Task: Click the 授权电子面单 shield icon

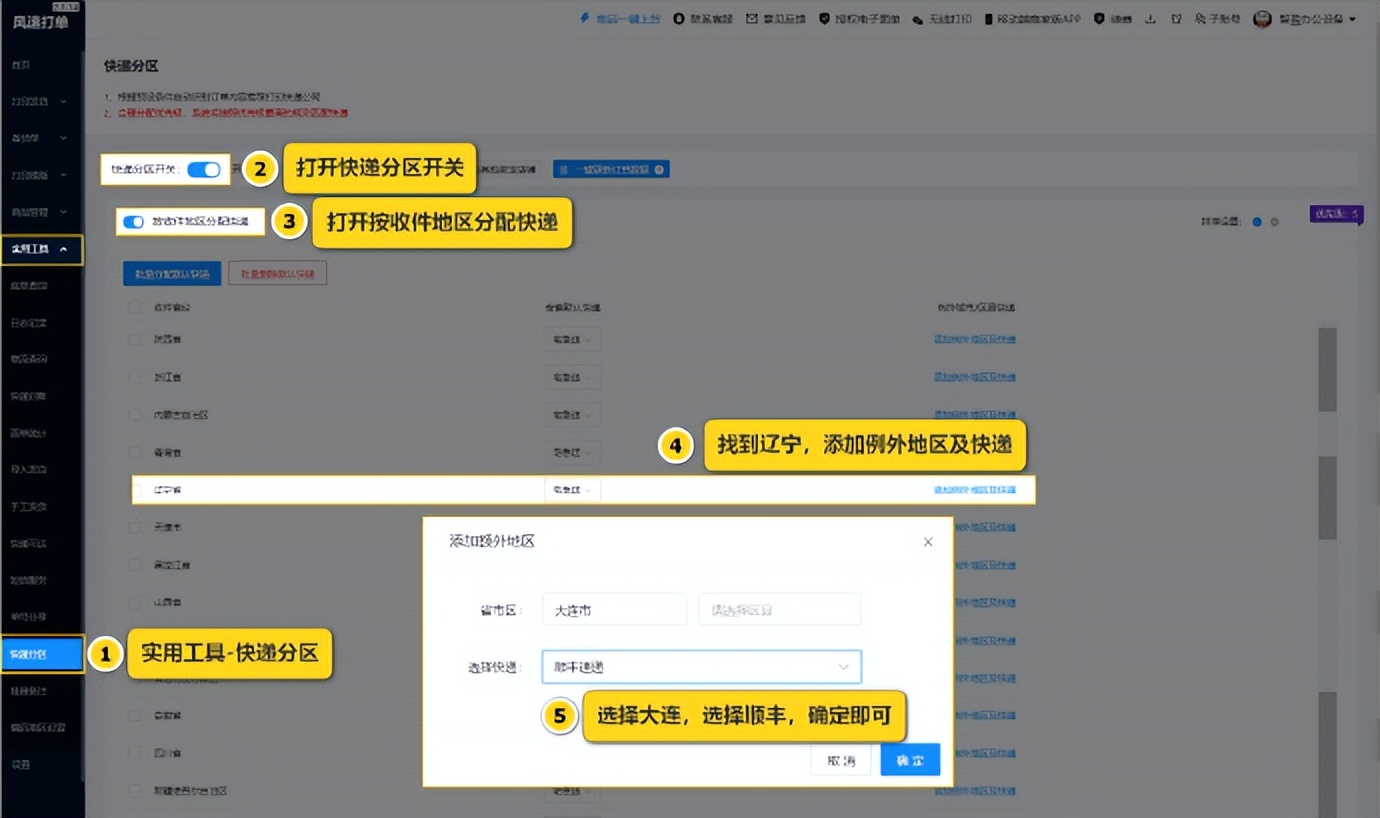Action: coord(824,18)
